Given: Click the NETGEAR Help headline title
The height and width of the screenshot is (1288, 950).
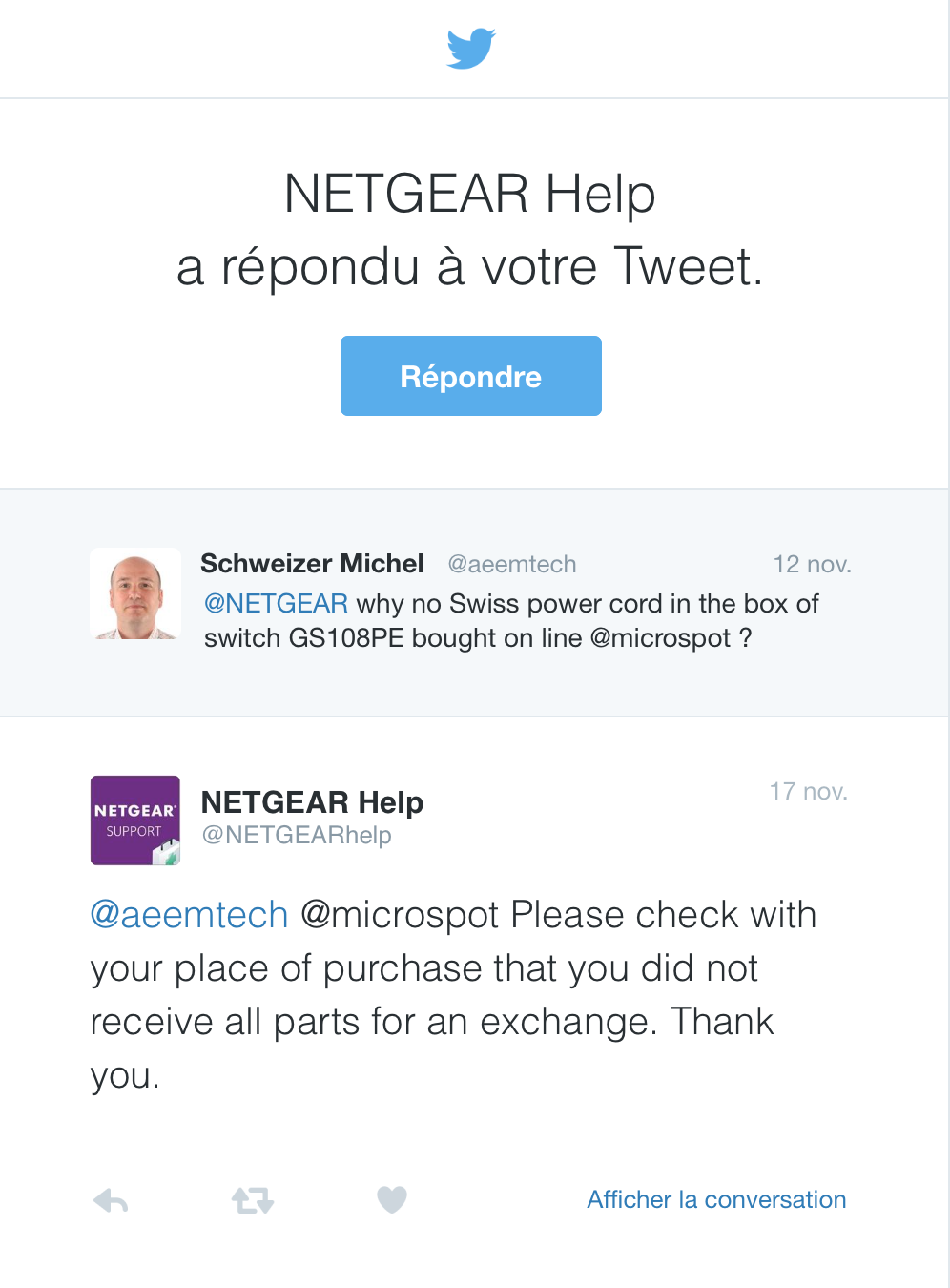Looking at the screenshot, I should [x=470, y=194].
